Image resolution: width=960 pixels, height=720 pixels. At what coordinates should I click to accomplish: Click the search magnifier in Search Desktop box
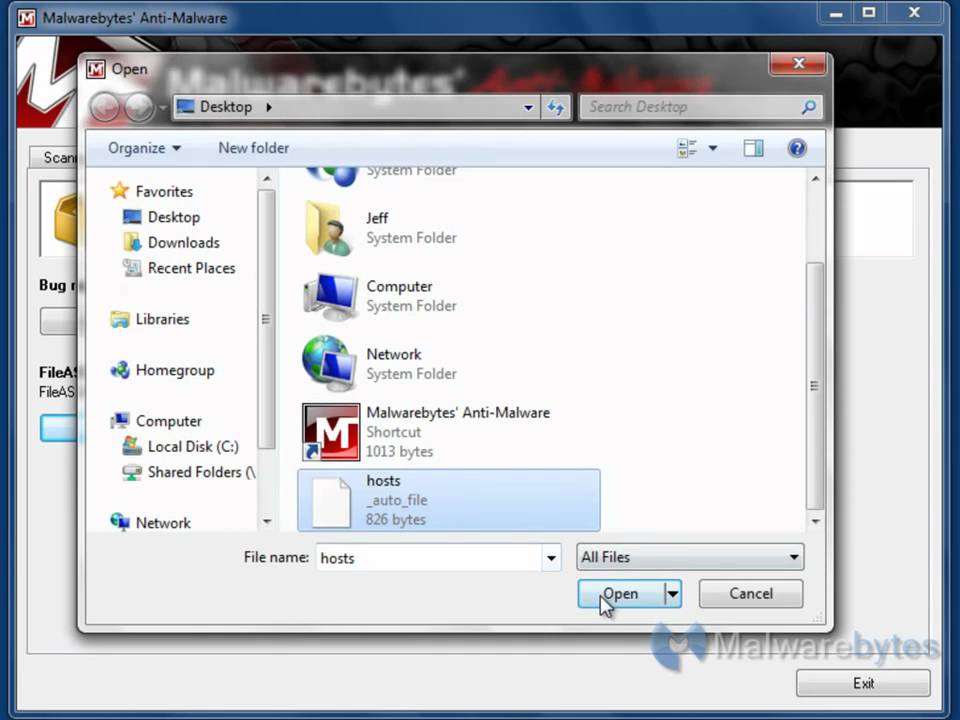tap(808, 107)
